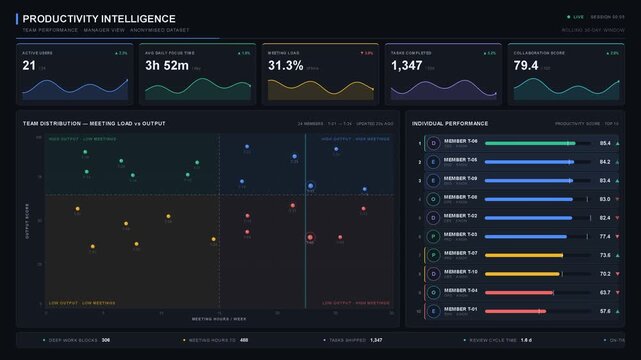641x360 pixels.
Task: Open the Avg Daily Focus Time card
Action: (x=197, y=74)
